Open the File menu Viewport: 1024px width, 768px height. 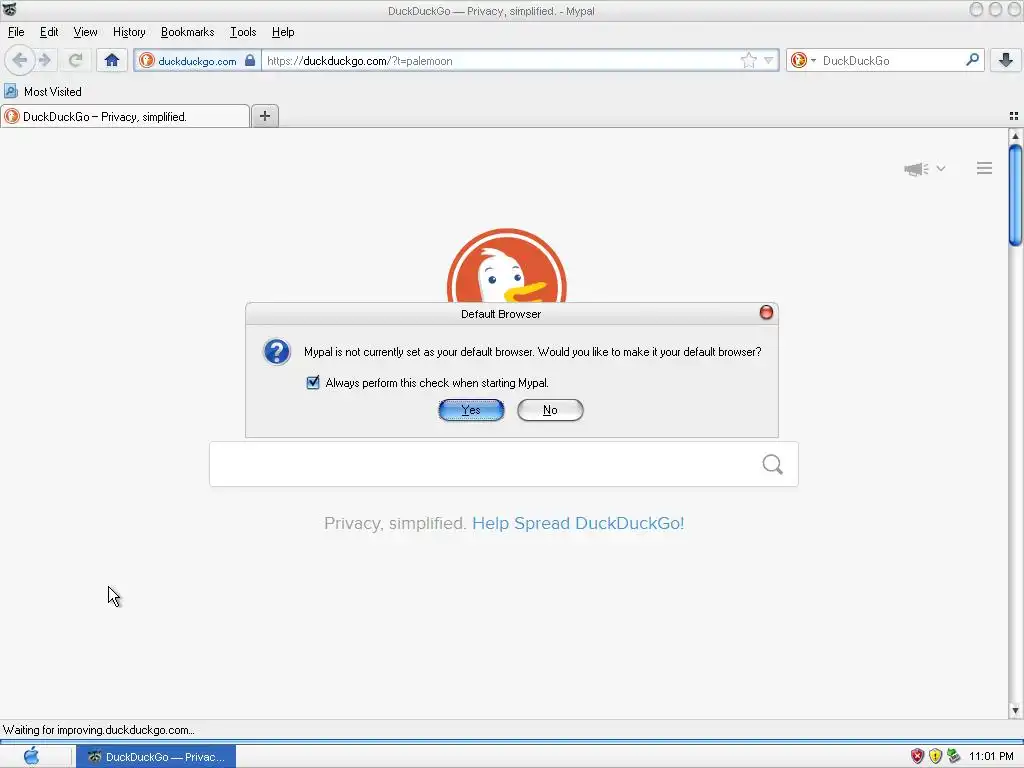[16, 32]
